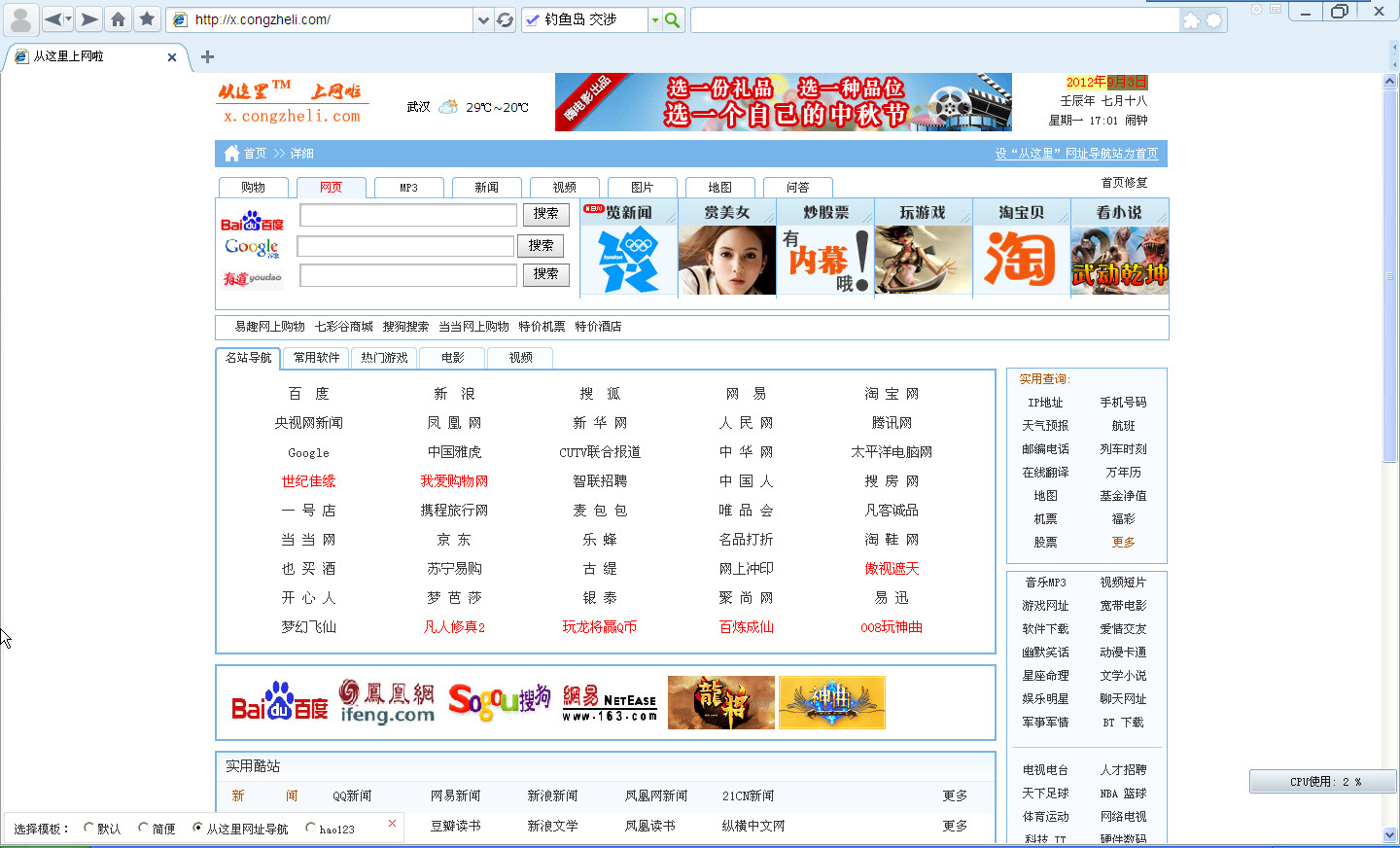Open a new tab with plus icon
1400x848 pixels.
tap(207, 56)
